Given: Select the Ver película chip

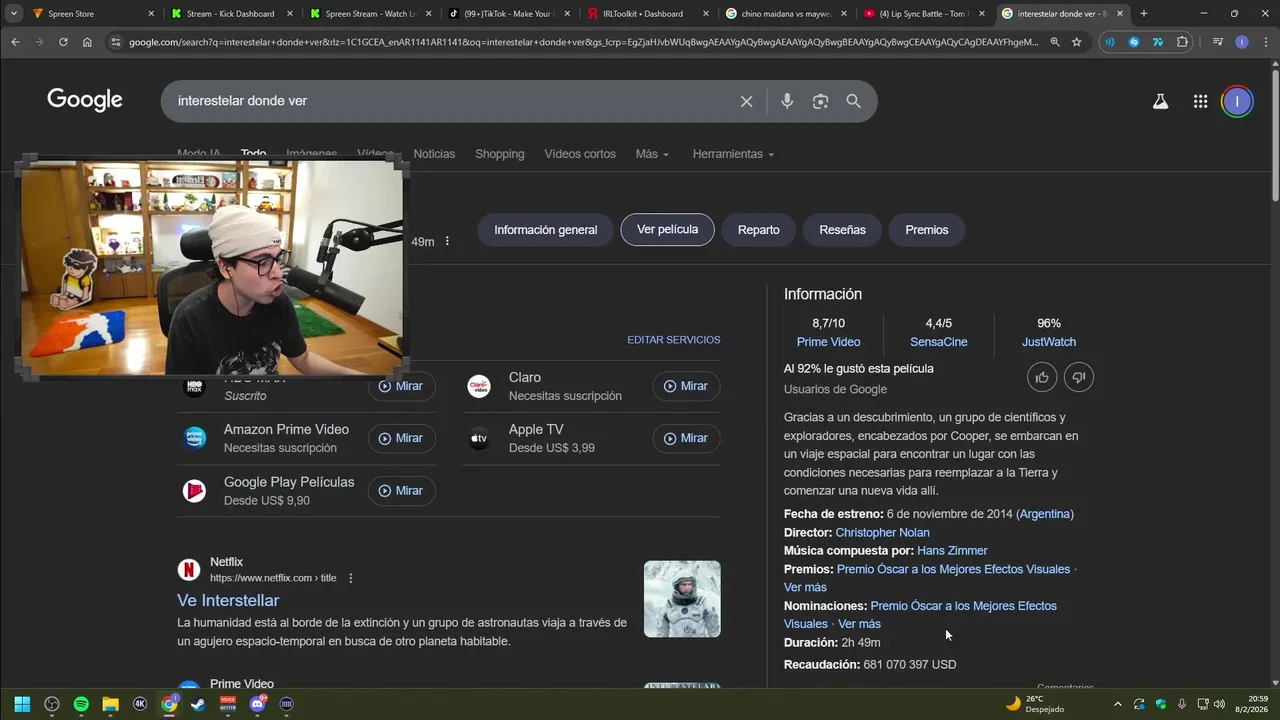Looking at the screenshot, I should (x=668, y=229).
